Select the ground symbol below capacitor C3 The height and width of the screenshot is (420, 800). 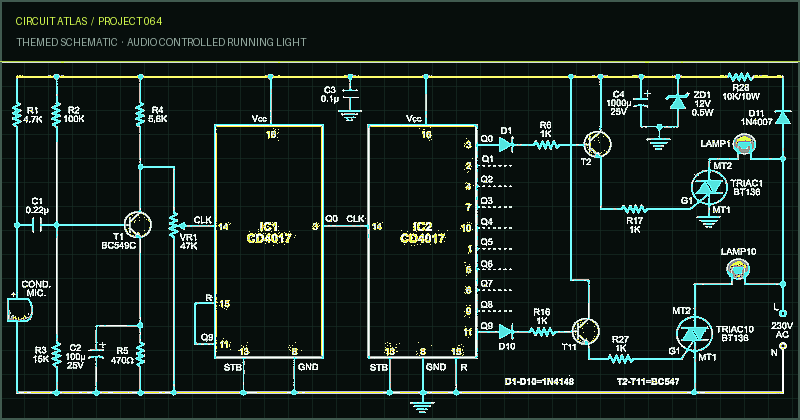349,116
